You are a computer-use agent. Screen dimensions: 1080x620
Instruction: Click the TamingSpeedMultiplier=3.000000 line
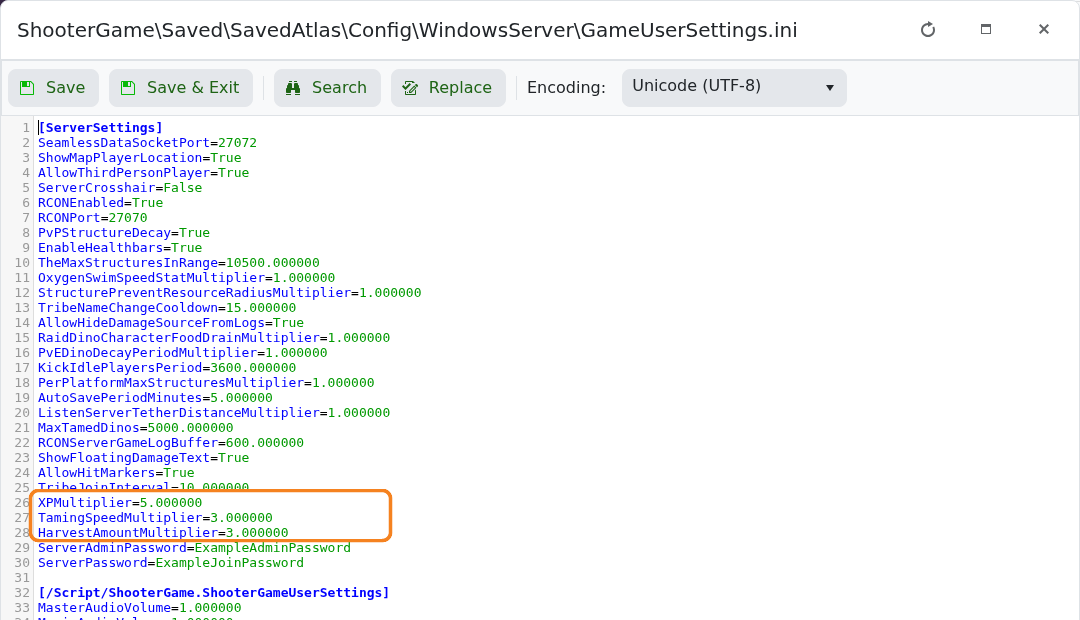tap(155, 518)
